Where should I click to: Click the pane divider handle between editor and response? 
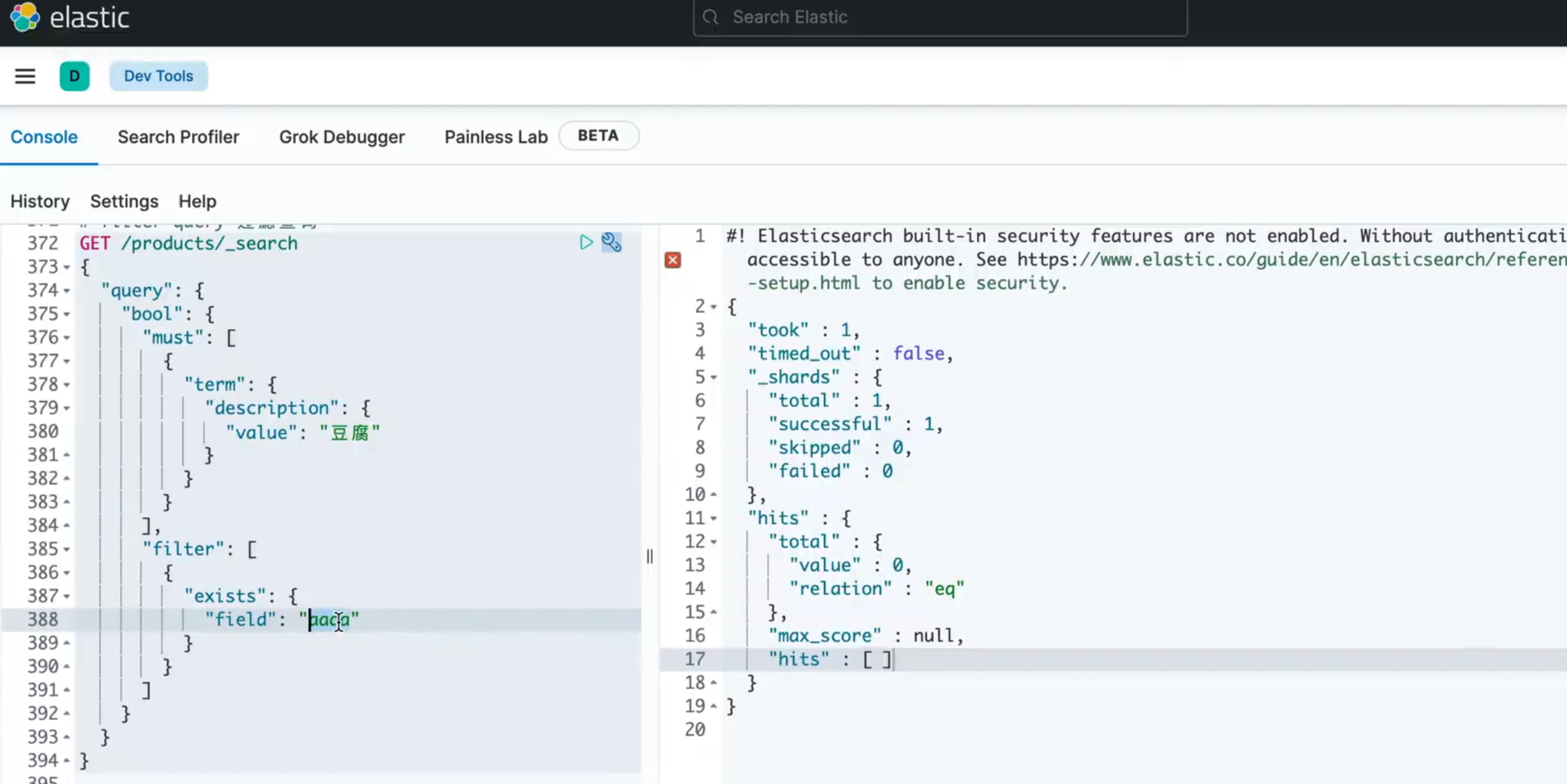tap(650, 557)
